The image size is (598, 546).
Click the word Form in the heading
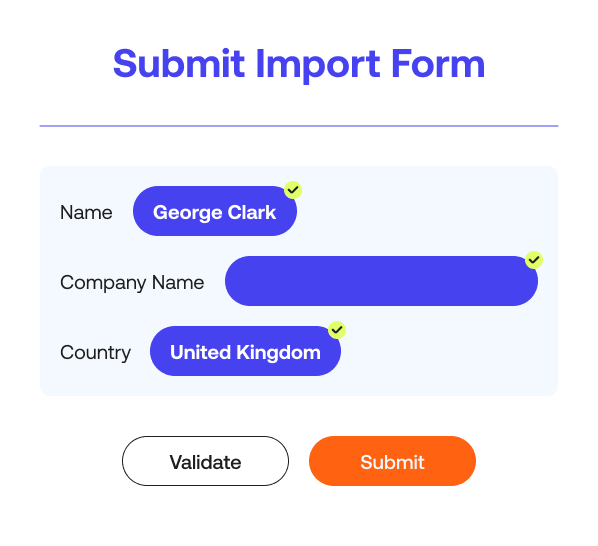point(438,64)
